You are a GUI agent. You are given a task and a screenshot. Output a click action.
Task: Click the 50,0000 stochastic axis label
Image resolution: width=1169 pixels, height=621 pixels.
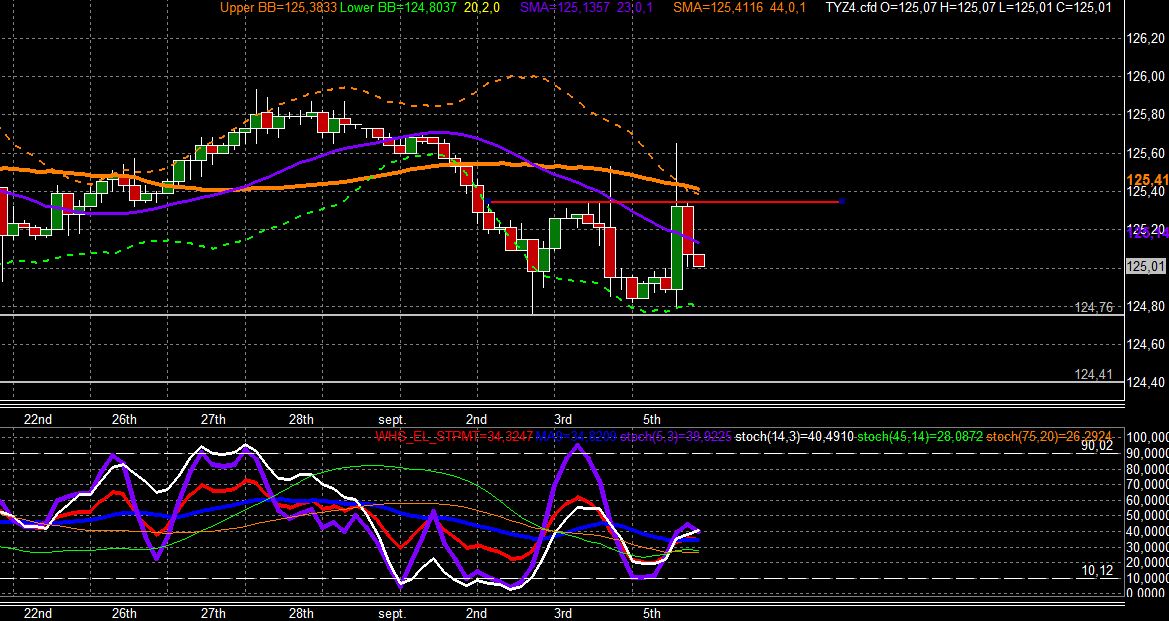1148,516
